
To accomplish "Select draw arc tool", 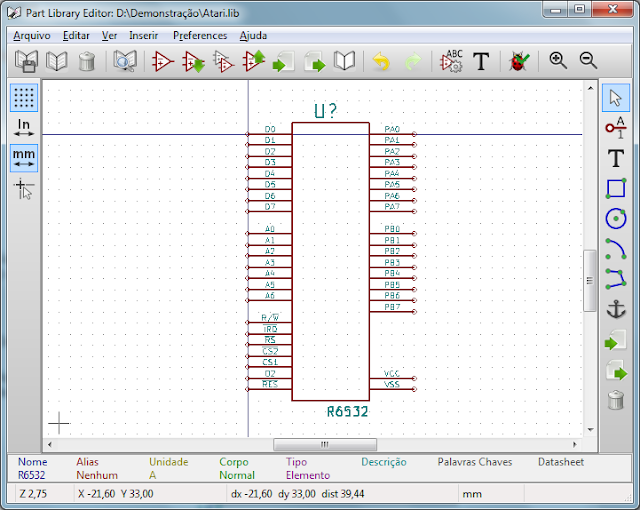I will coord(616,249).
